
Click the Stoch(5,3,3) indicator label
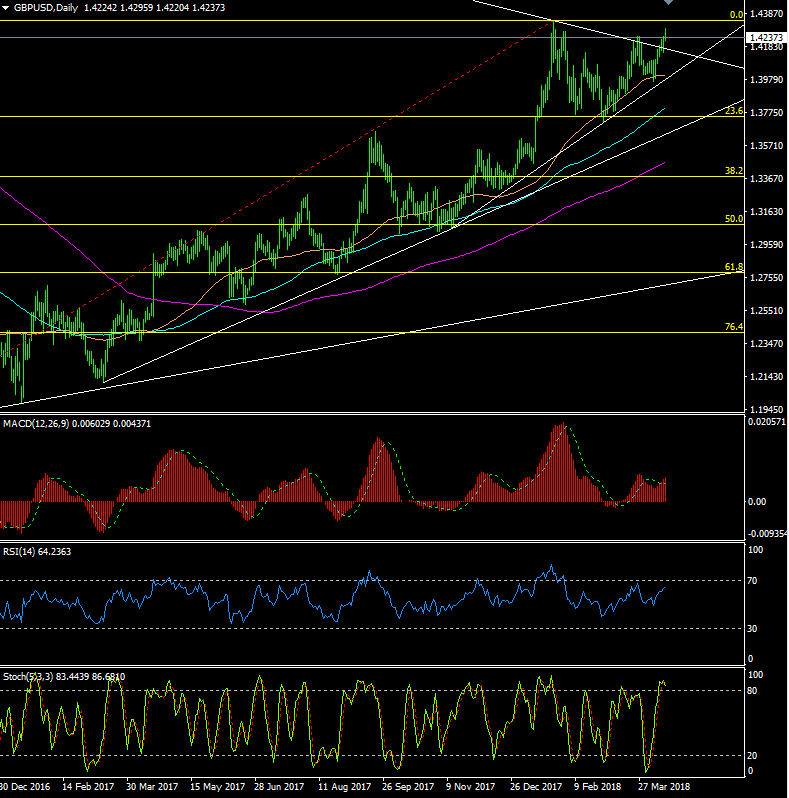[32, 677]
